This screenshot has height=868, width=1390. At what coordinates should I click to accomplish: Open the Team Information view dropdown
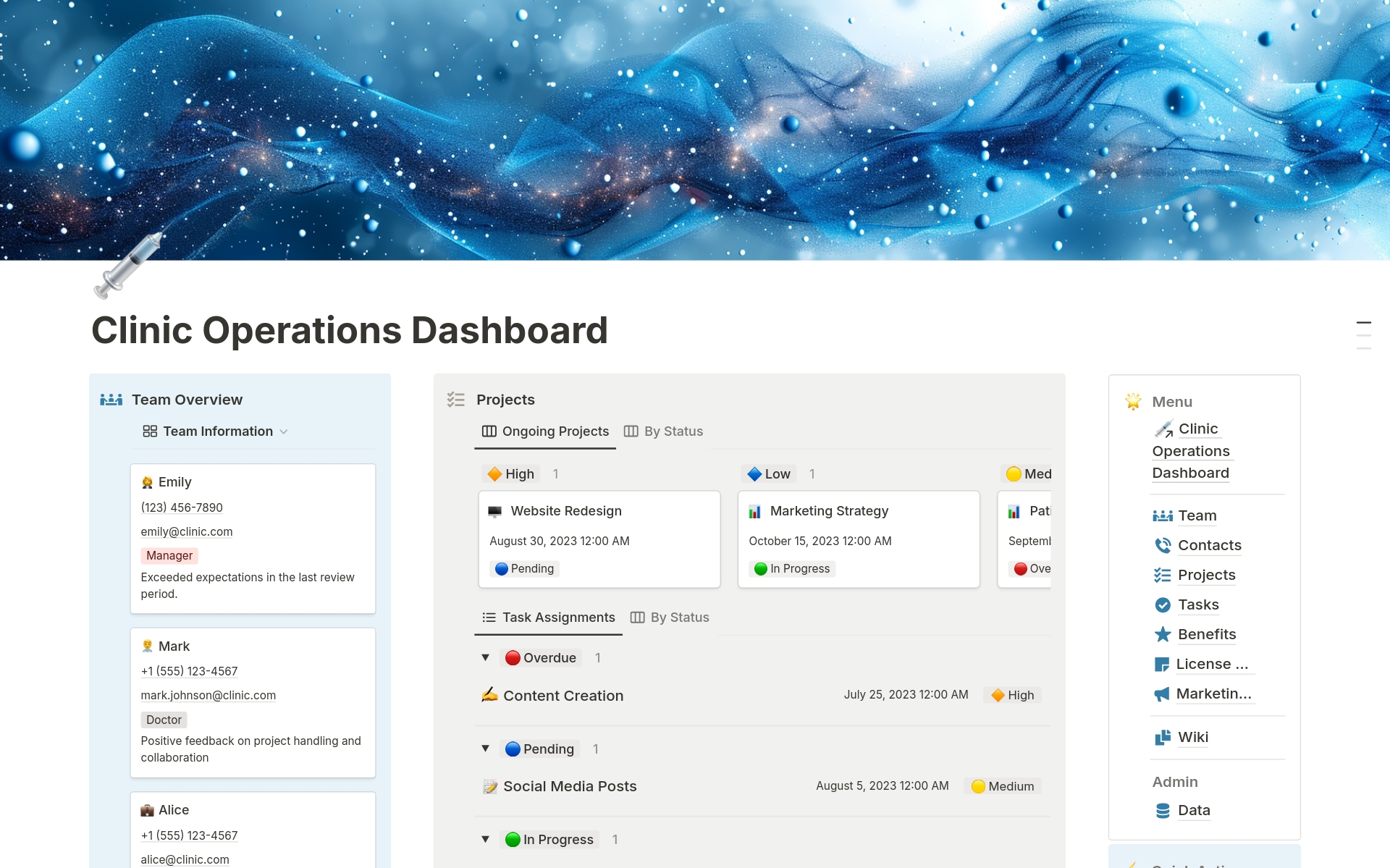(214, 431)
